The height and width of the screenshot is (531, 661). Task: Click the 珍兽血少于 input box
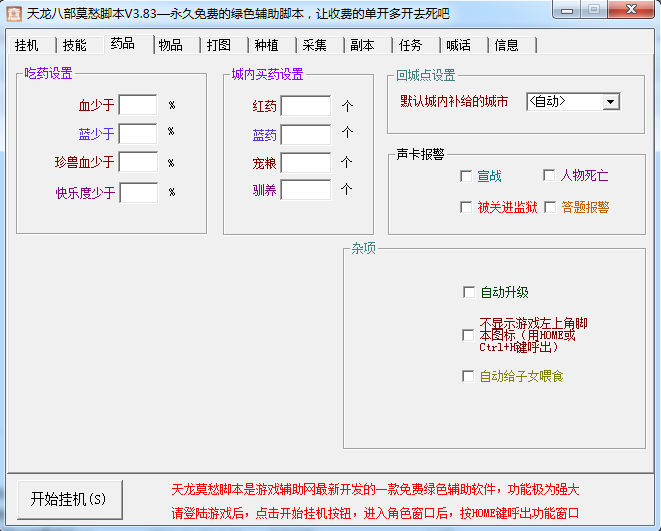[138, 162]
